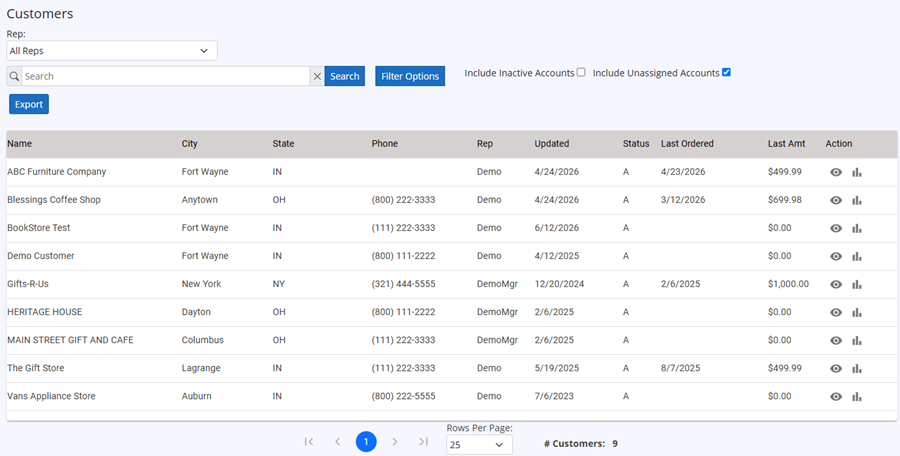
Task: Open bar chart stats for Blessings Coffee Shop
Action: point(857,200)
